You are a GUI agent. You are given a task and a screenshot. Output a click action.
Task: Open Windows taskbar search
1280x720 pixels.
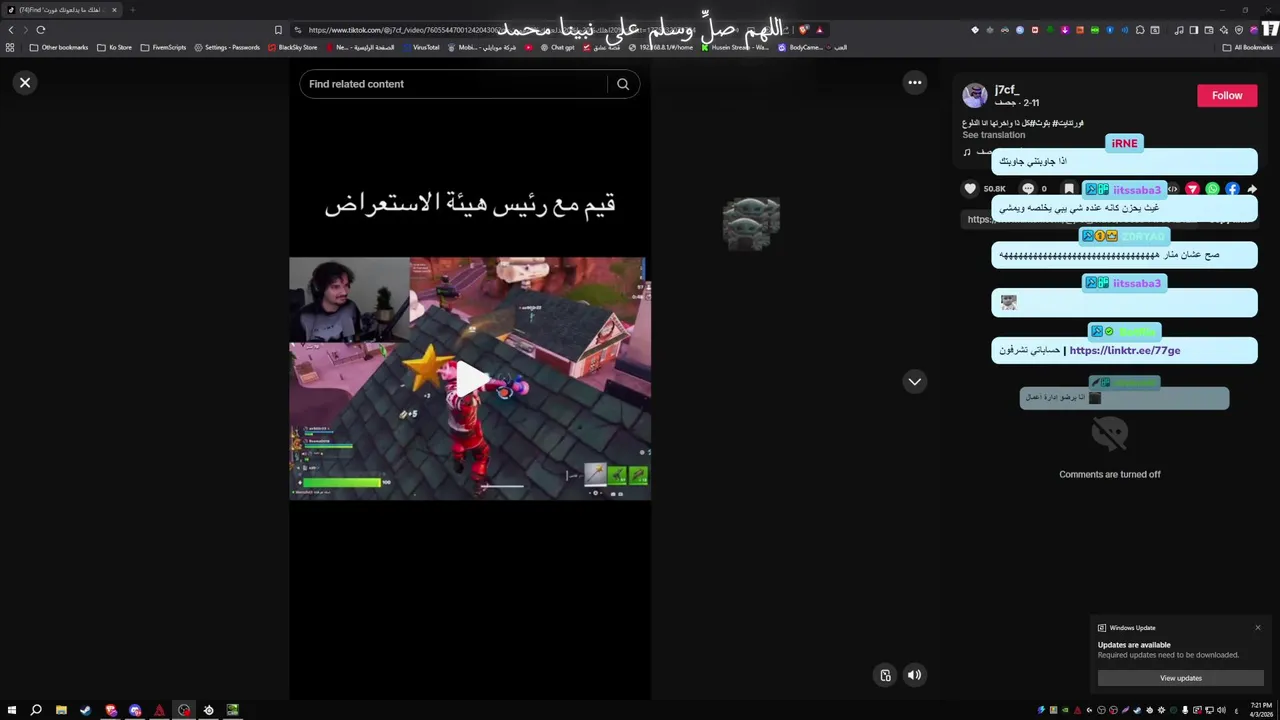coord(36,710)
